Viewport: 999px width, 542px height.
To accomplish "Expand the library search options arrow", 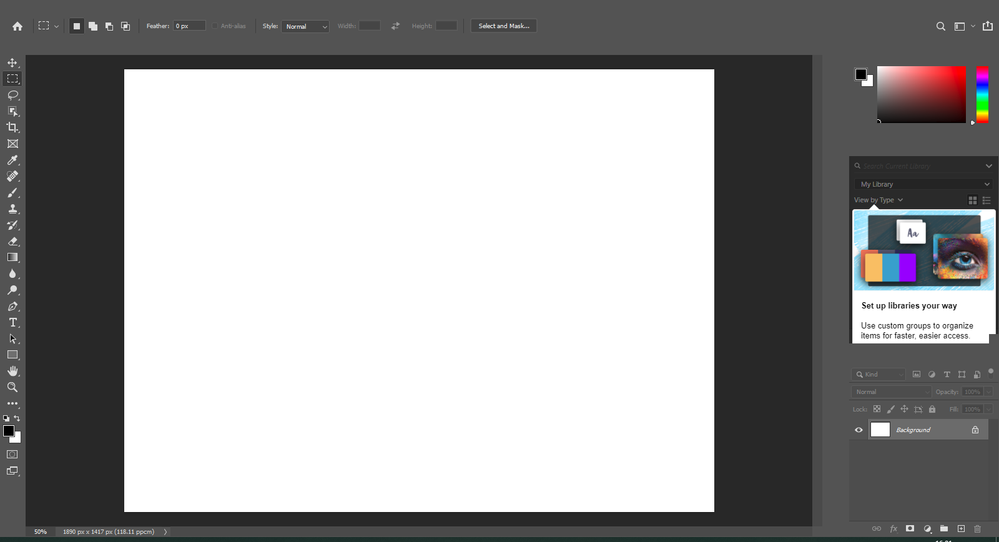I will click(x=988, y=166).
